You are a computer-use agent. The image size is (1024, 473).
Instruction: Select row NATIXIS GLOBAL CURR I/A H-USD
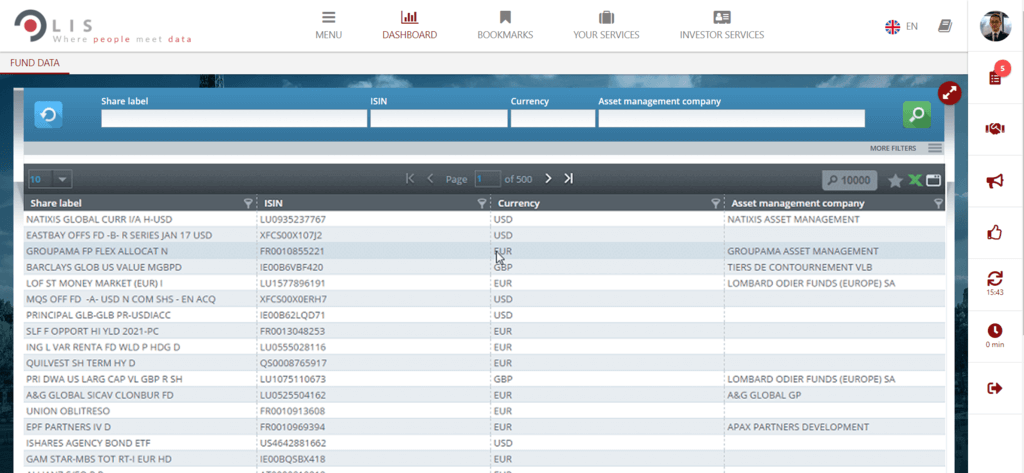[485, 220]
